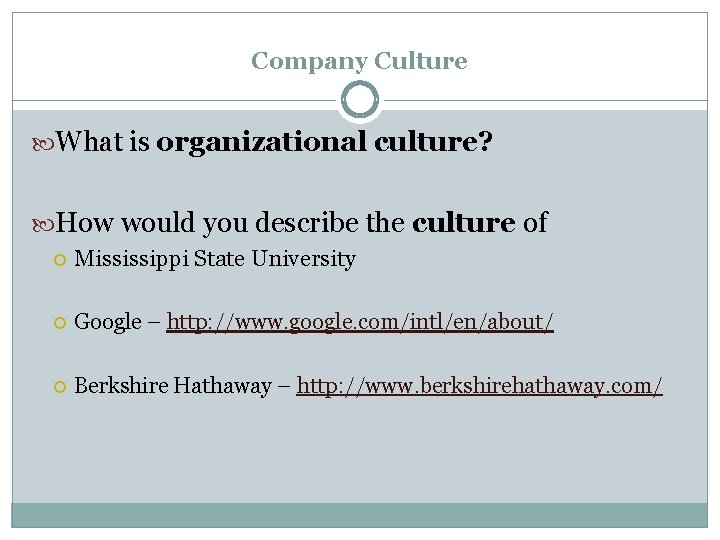This screenshot has width=720, height=540.
Task: Click the word 'of' ending the second bullet
Action: click(x=535, y=223)
